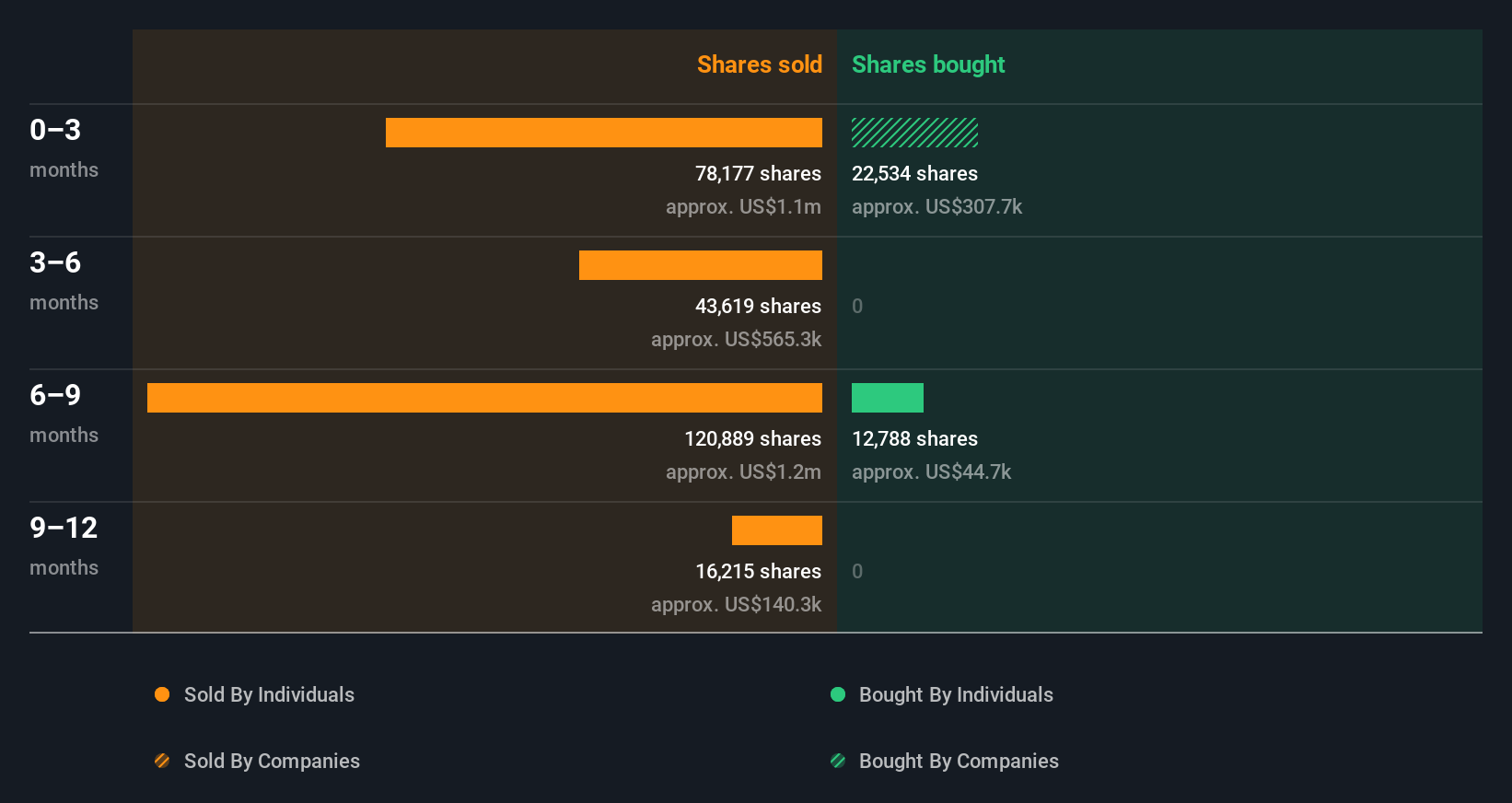
Task: Select the Bought By Companies legend label
Action: coord(959,761)
